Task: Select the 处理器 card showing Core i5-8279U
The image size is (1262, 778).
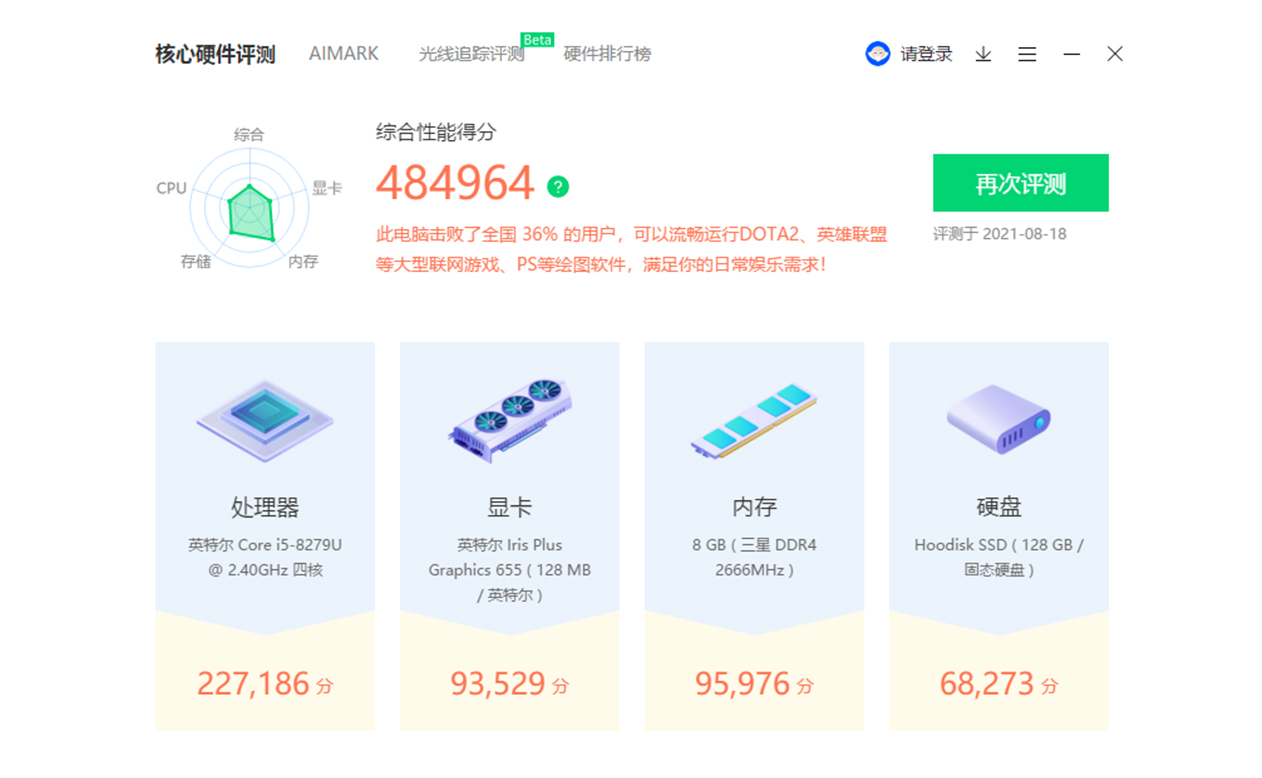Action: pyautogui.click(x=263, y=535)
